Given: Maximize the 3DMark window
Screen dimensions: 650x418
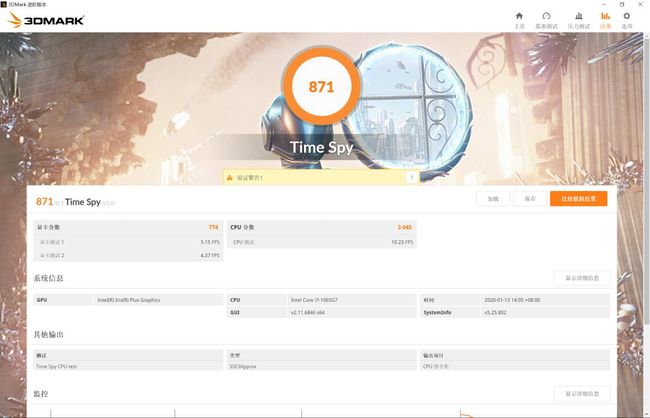Looking at the screenshot, I should tap(622, 4).
